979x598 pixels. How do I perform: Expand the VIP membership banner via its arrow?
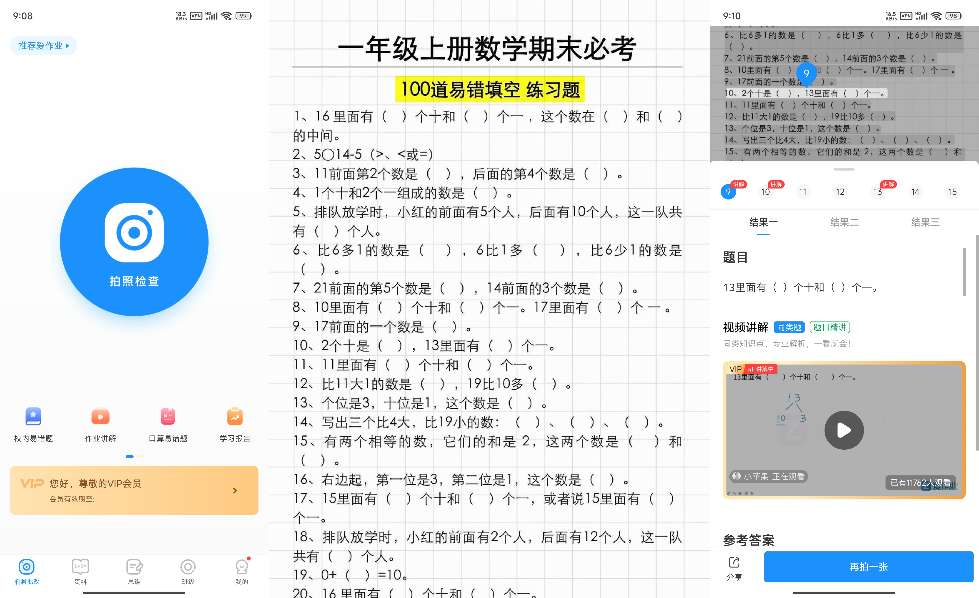pos(235,490)
